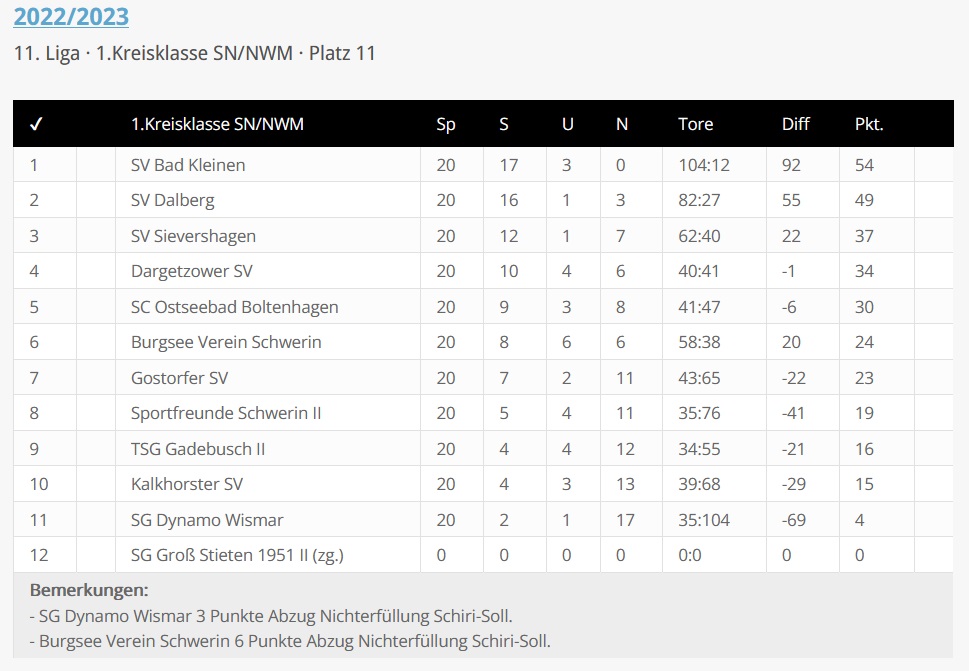969x671 pixels.
Task: Click the Sp column header
Action: tap(446, 125)
